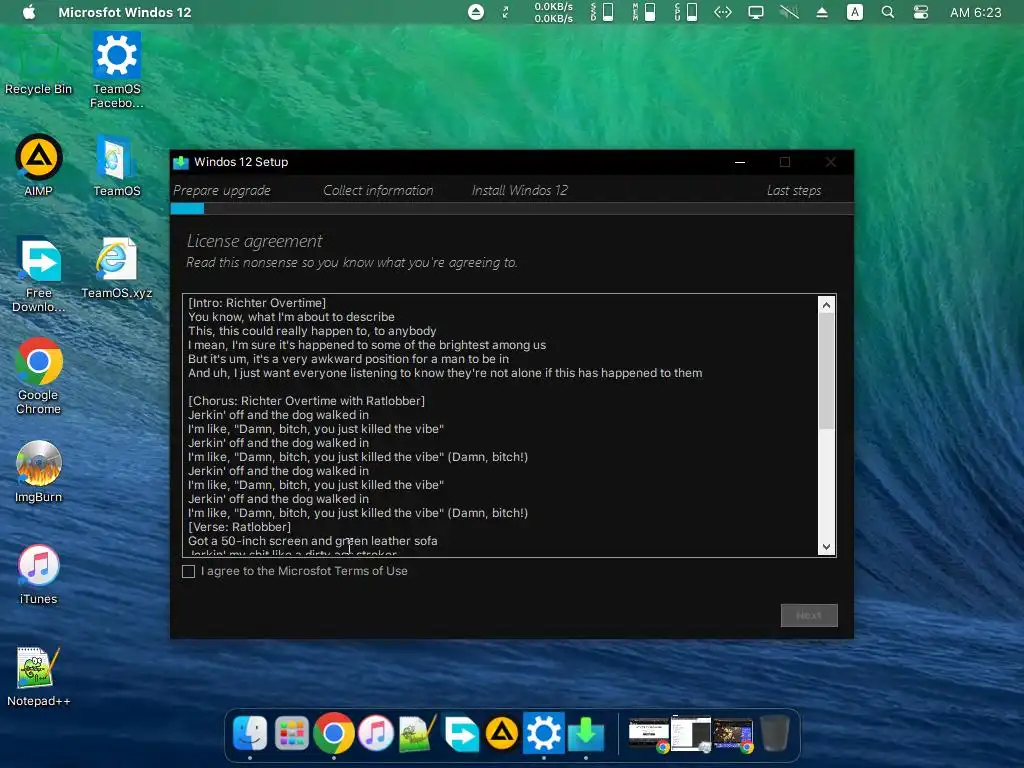
Task: Click the eject icon in menu bar
Action: pyautogui.click(x=822, y=12)
